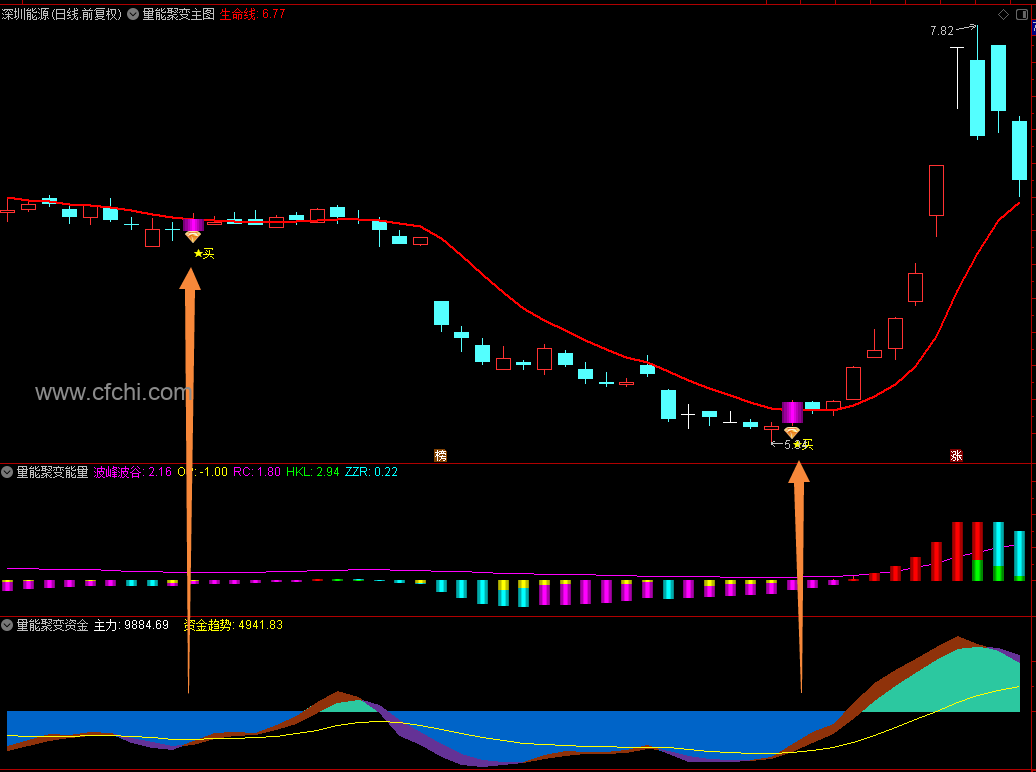The height and width of the screenshot is (772, 1036).
Task: Click the ★买 signal near the chart low
Action: 803,445
